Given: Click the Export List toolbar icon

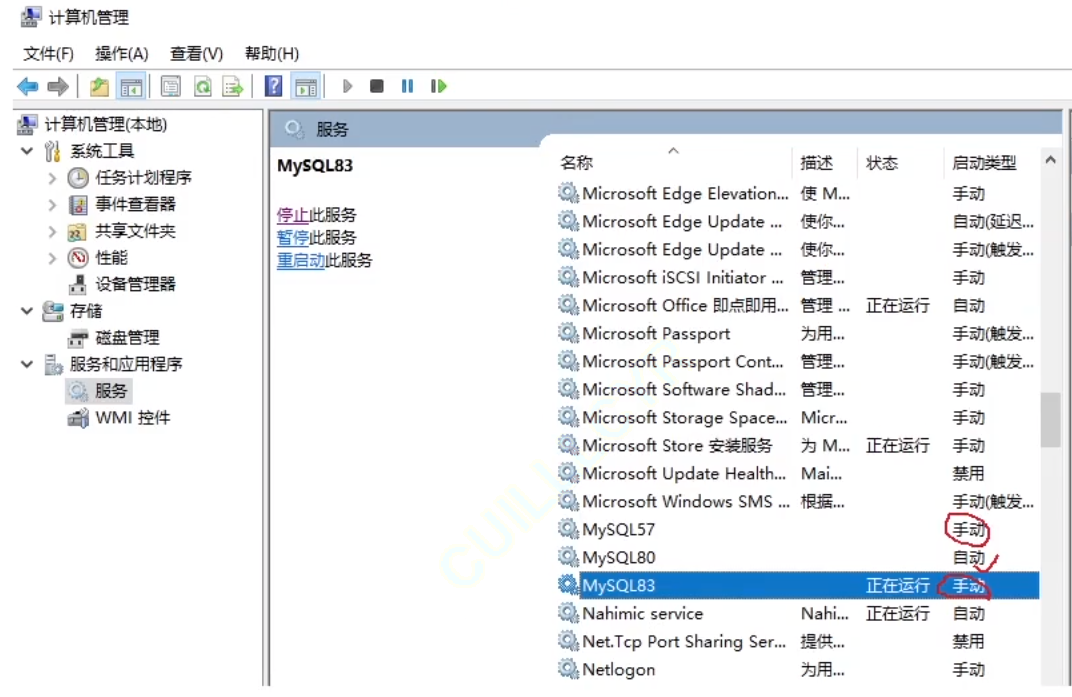Looking at the screenshot, I should [232, 86].
